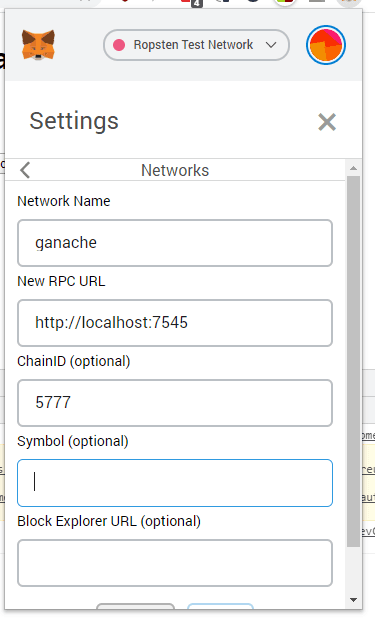Click the Settings page title
Screen dimensions: 375x626
[74, 121]
